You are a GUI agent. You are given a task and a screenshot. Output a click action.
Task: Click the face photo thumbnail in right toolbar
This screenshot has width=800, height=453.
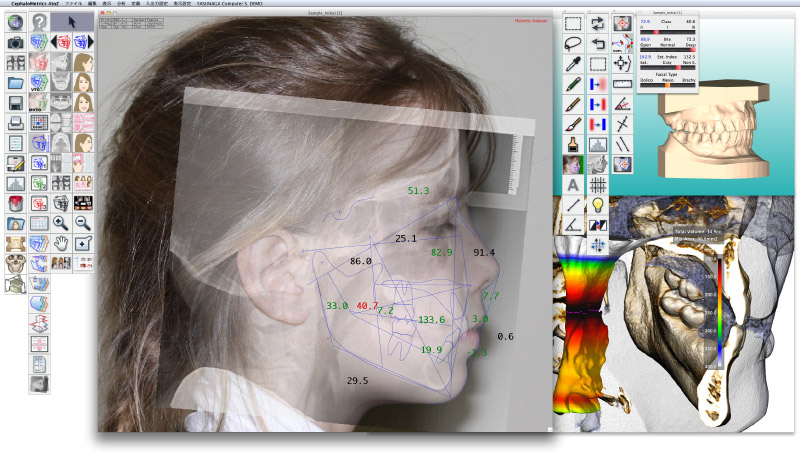pyautogui.click(x=573, y=164)
